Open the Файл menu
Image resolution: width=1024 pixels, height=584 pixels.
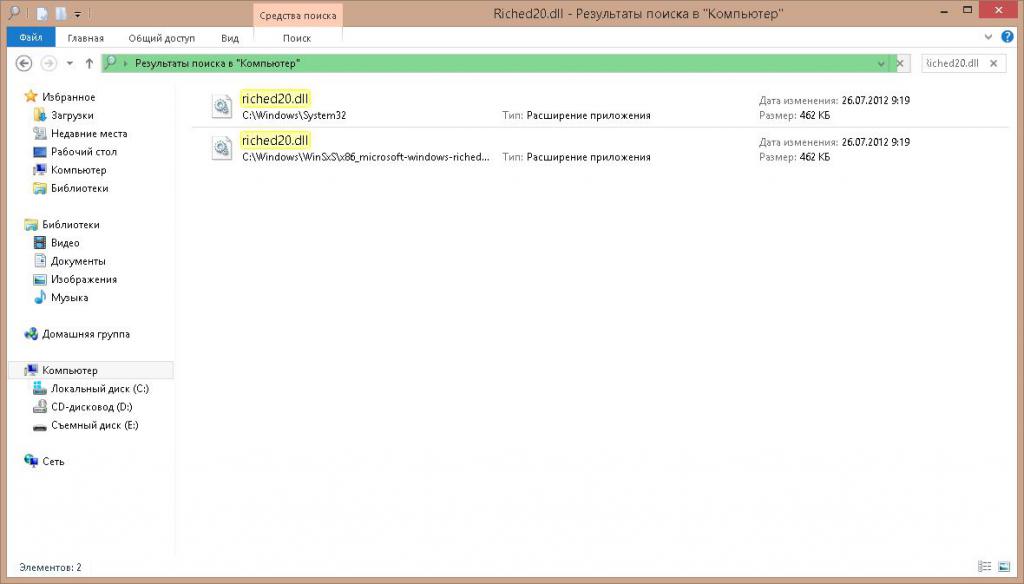click(x=30, y=38)
